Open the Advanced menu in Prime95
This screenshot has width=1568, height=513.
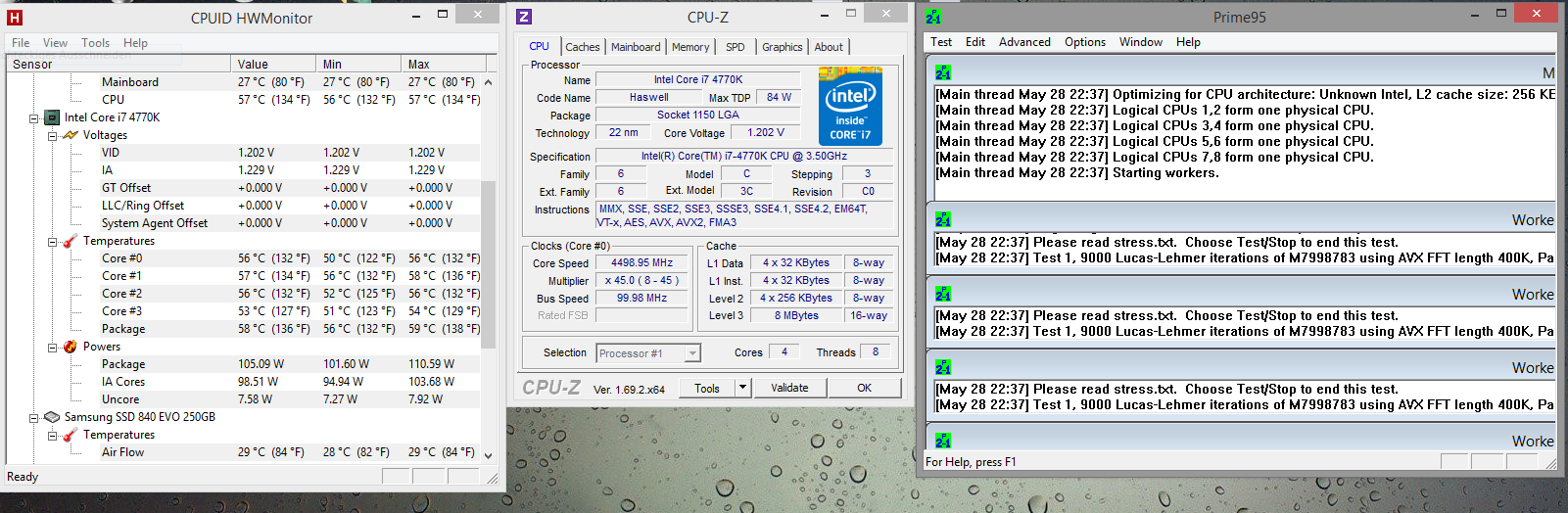pyautogui.click(x=1024, y=42)
